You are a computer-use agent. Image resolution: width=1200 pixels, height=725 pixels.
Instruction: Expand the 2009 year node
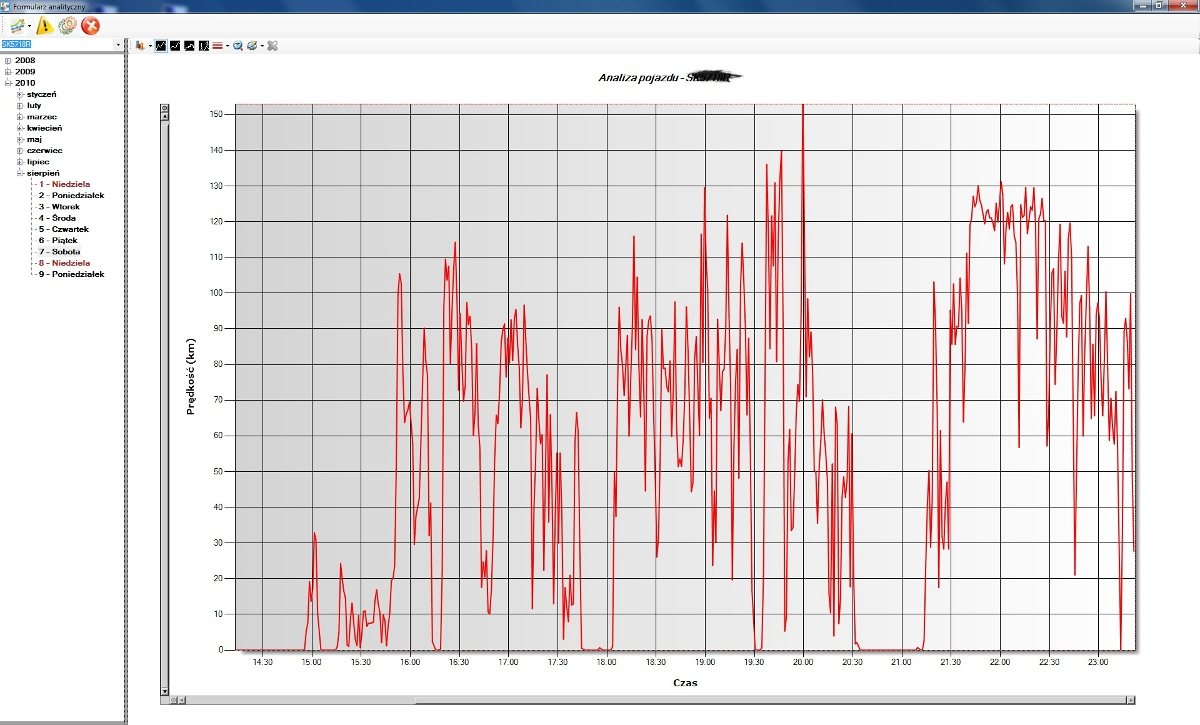8,72
